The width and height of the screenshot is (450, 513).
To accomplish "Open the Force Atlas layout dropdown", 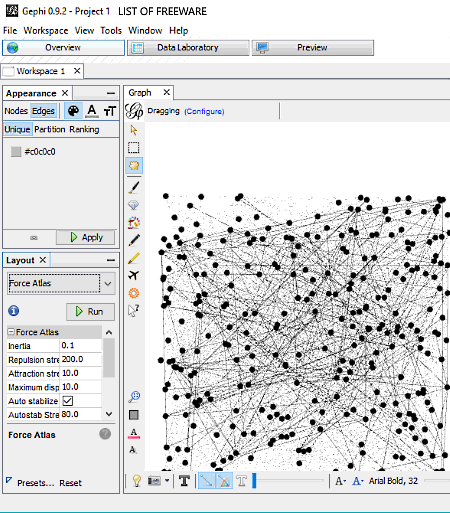I will pyautogui.click(x=61, y=283).
